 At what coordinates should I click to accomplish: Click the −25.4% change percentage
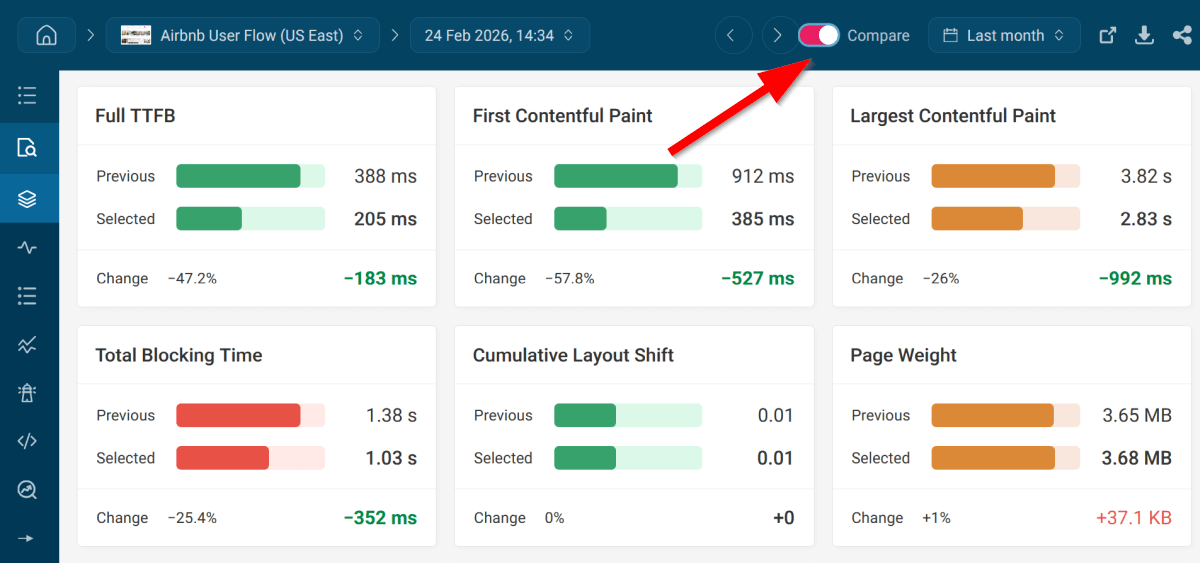pyautogui.click(x=192, y=518)
